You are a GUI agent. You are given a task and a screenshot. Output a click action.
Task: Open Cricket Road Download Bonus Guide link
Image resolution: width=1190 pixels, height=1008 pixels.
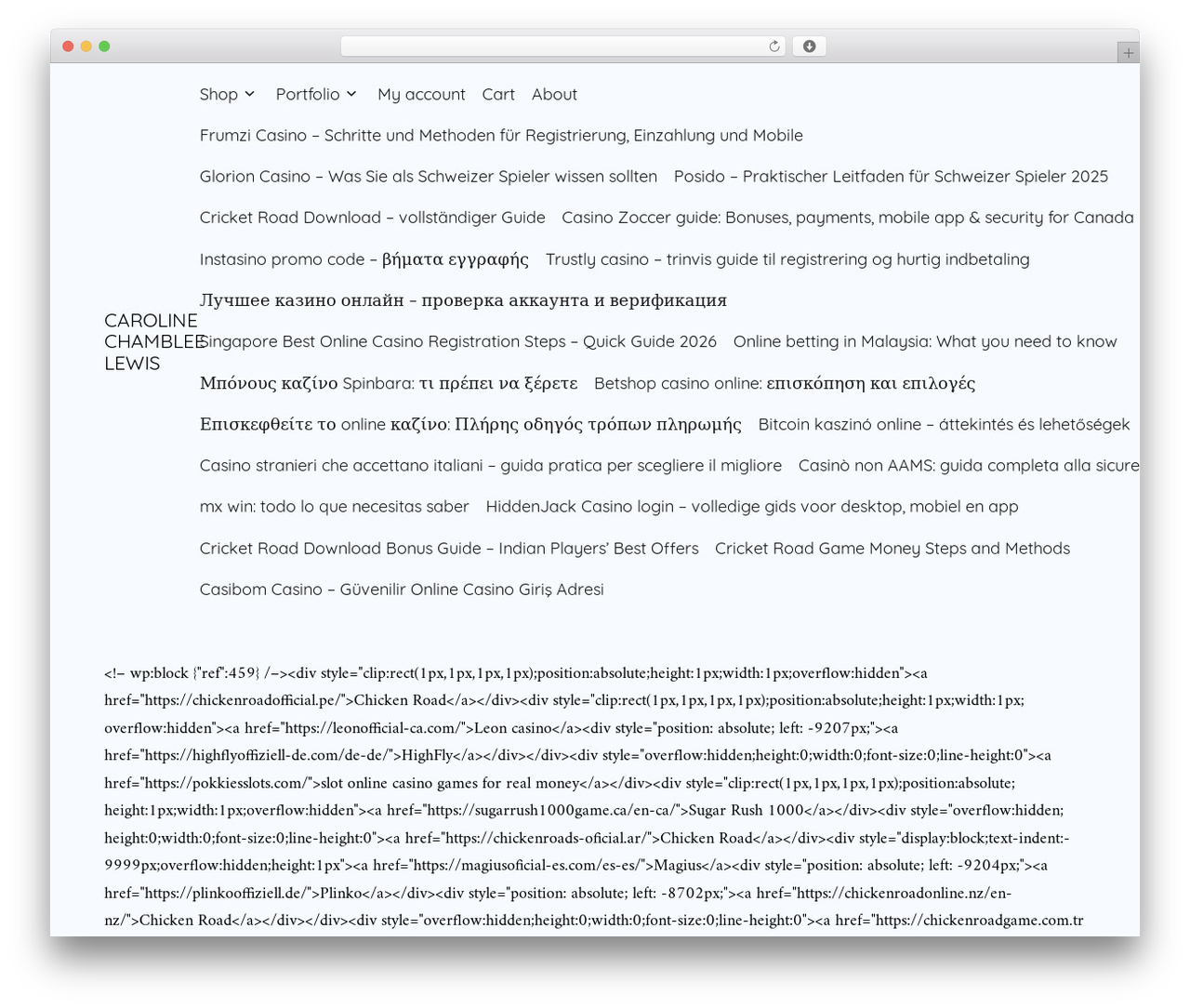click(x=449, y=549)
